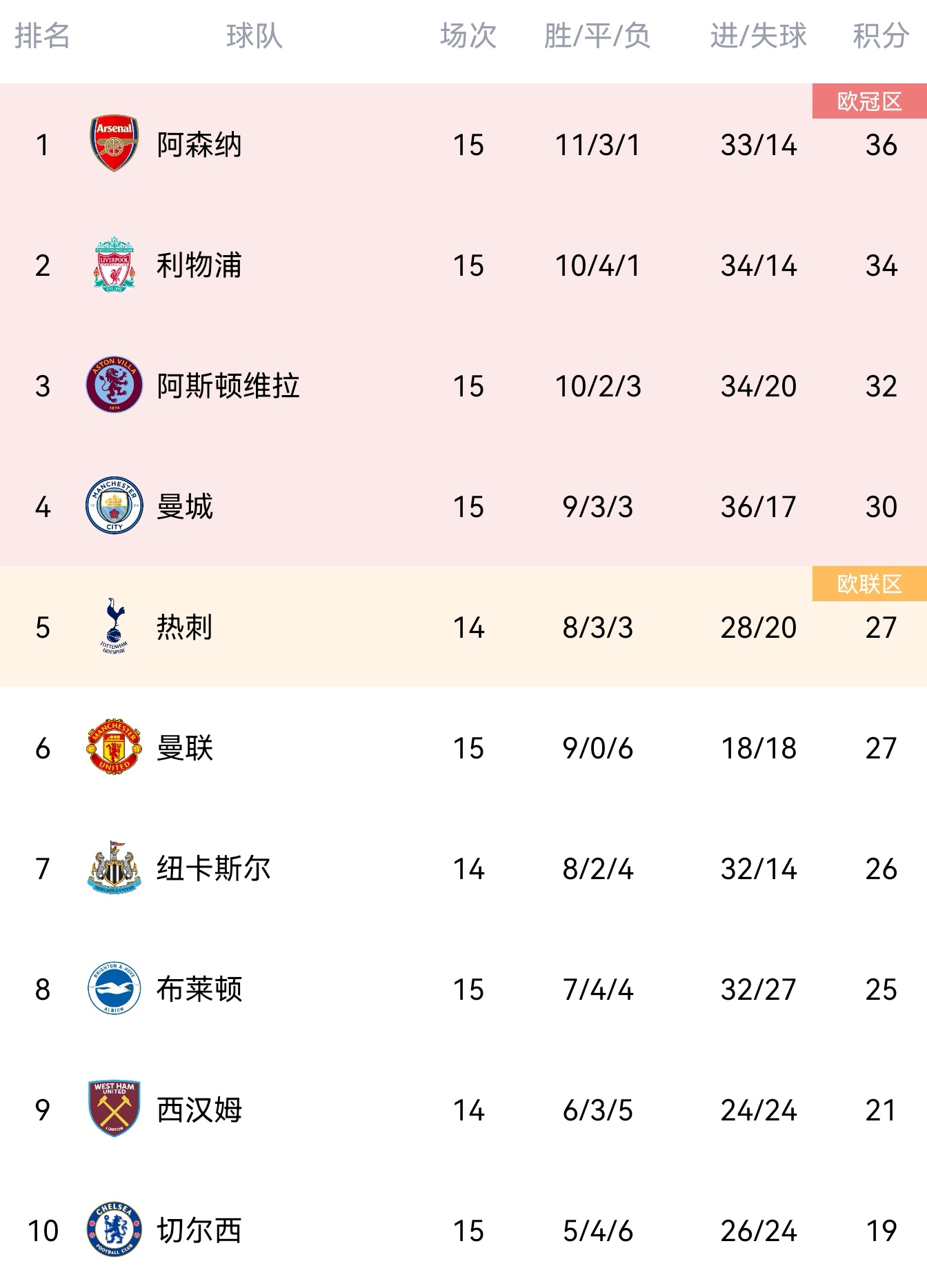Tap the Chelsea club badge

pos(114,1230)
